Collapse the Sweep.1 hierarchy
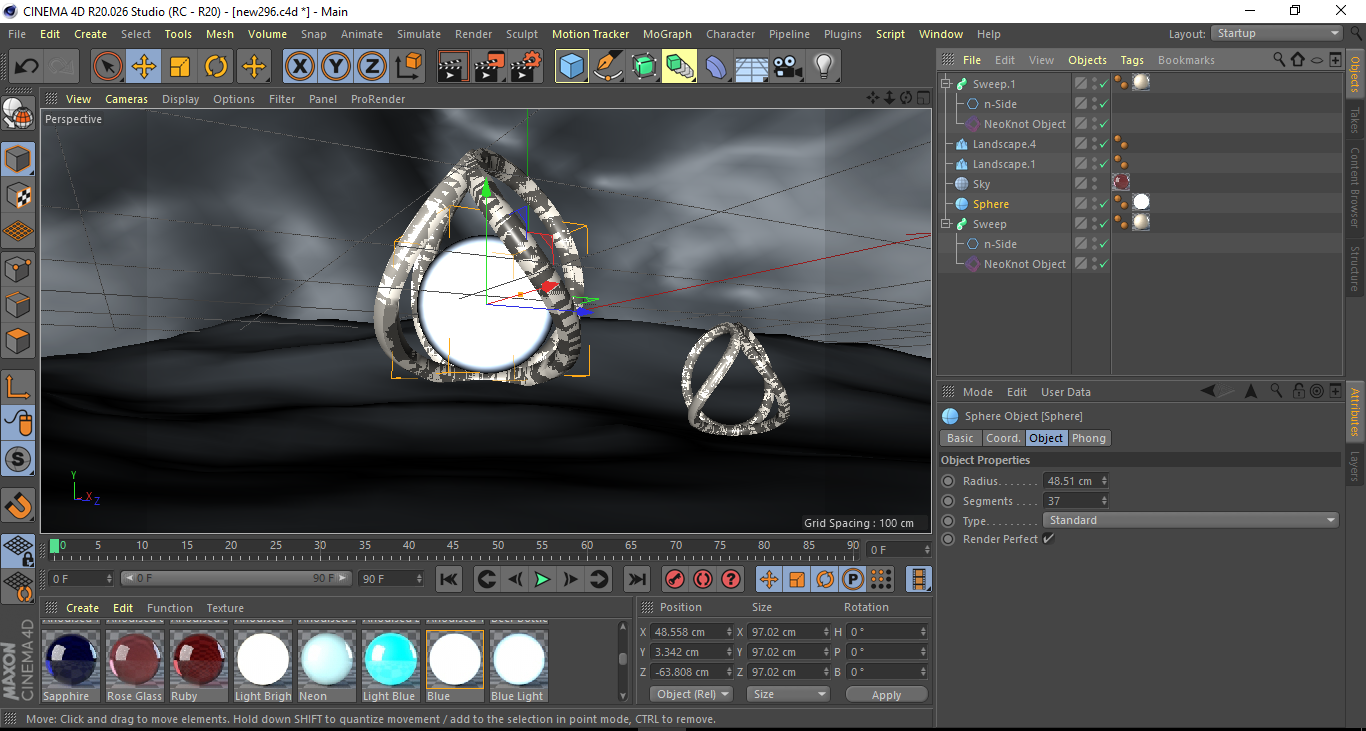Viewport: 1366px width, 731px height. pos(946,84)
